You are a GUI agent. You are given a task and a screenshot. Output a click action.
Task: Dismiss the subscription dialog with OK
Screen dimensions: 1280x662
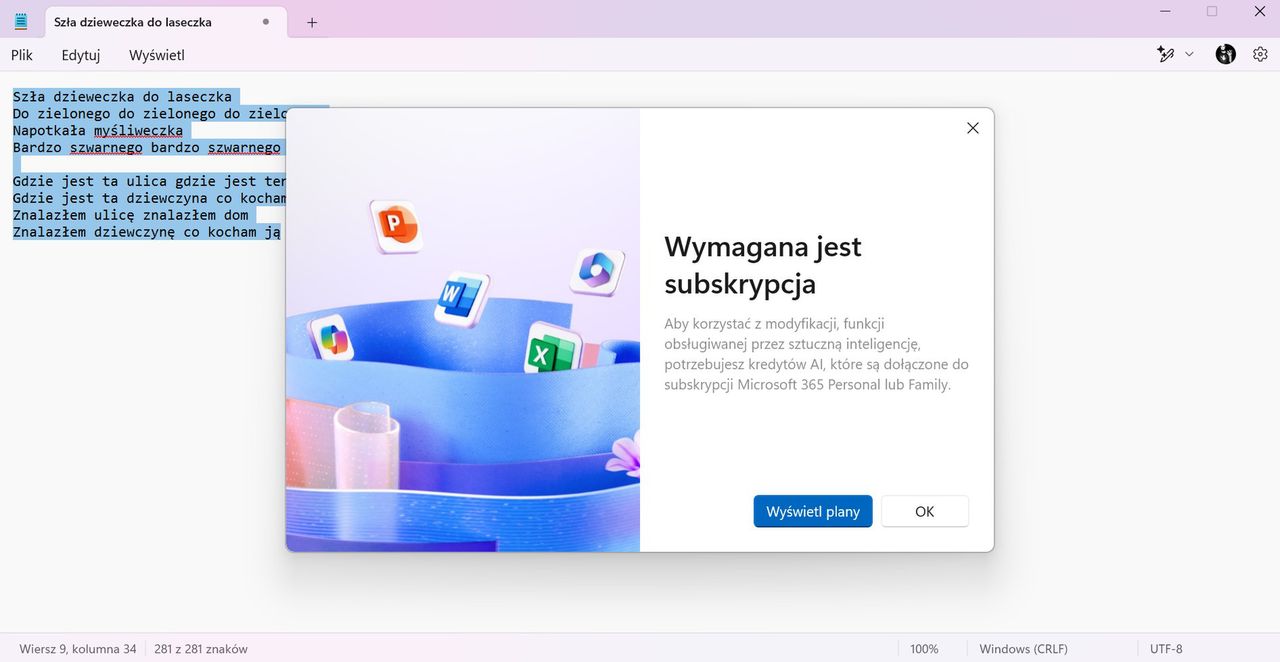pos(924,511)
